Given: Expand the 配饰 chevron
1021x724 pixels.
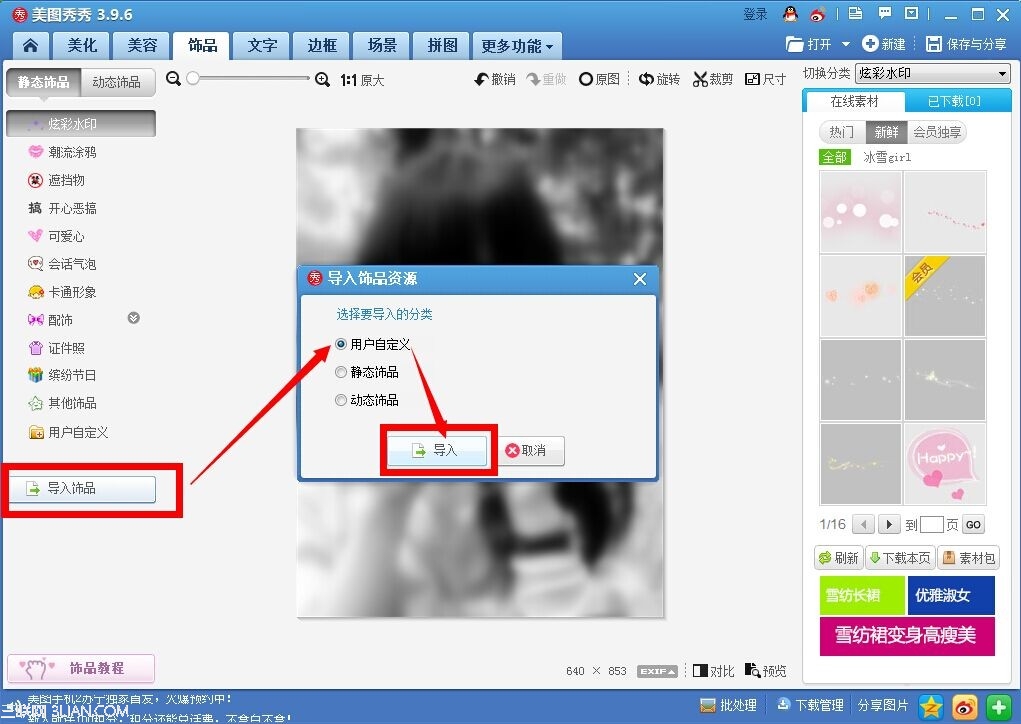Looking at the screenshot, I should [x=133, y=318].
